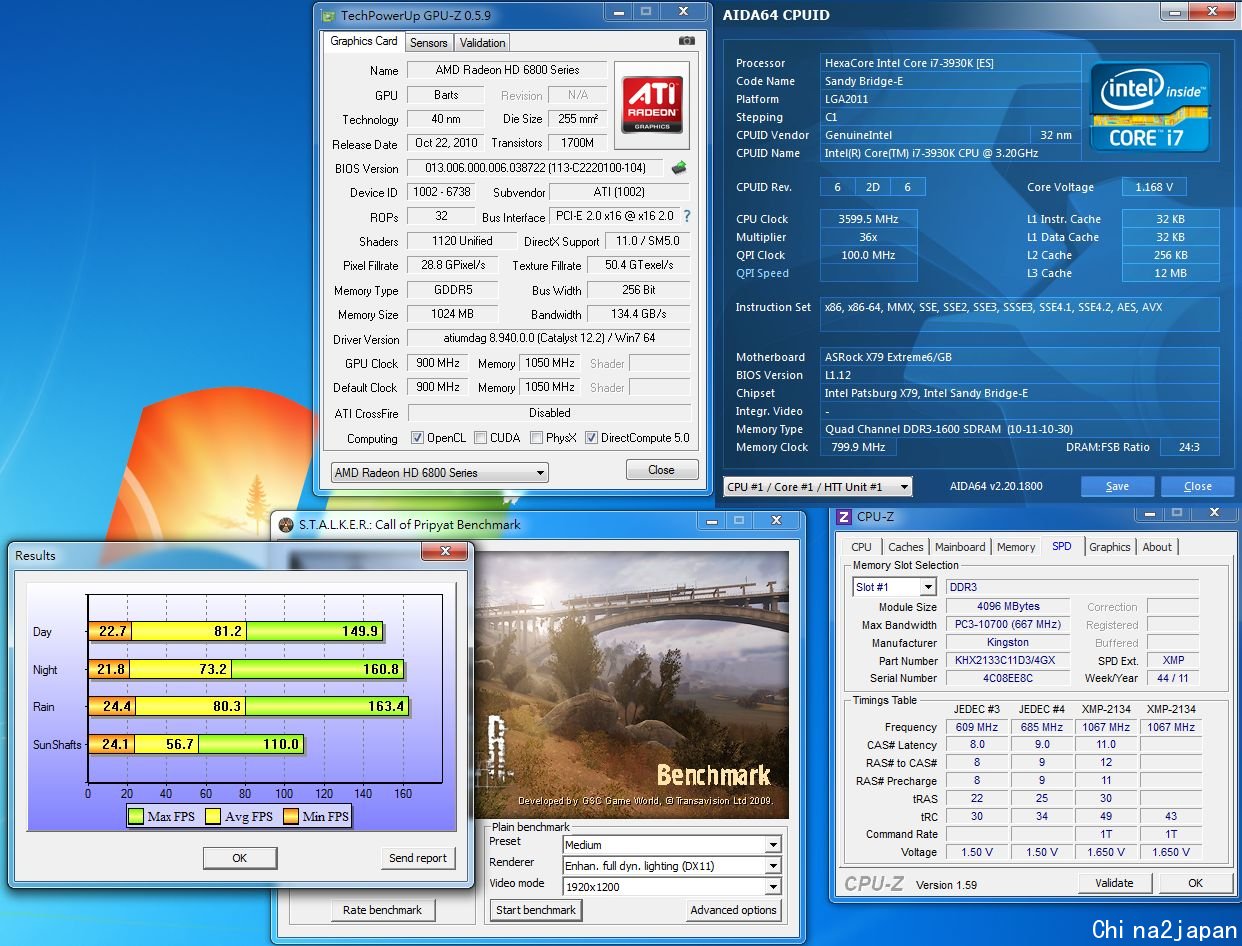Click the Rate benchmark button
The width and height of the screenshot is (1242, 946).
point(382,910)
